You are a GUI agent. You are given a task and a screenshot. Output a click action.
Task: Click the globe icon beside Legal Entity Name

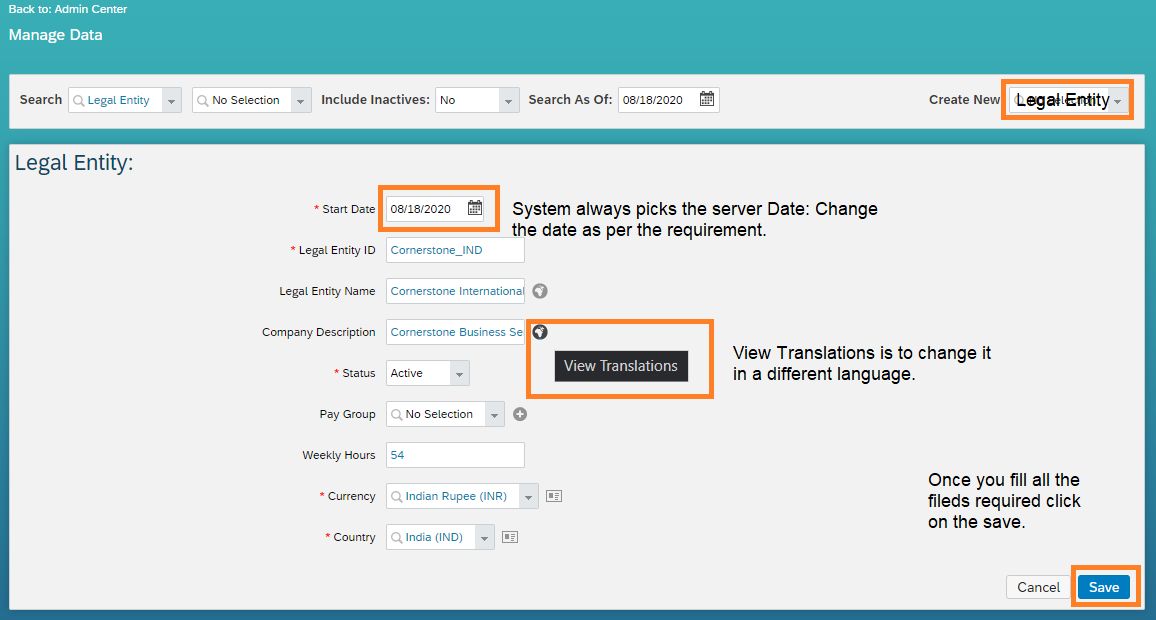pos(540,290)
